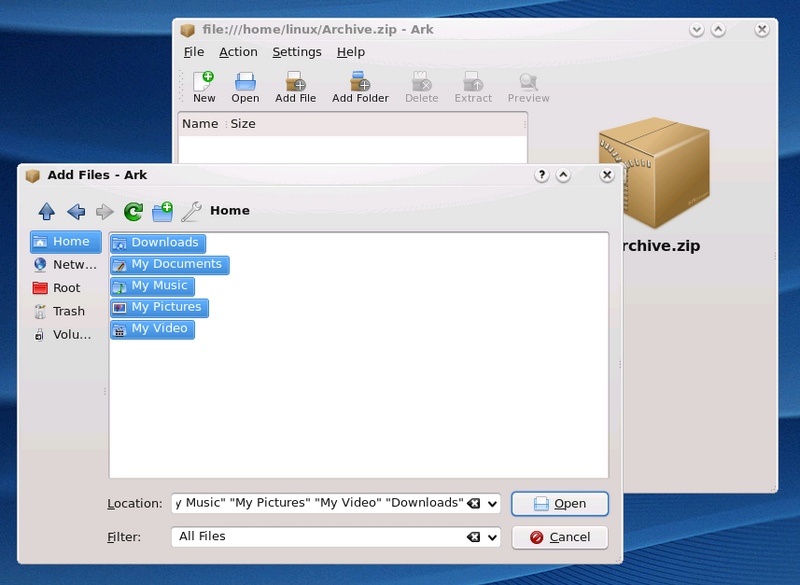The width and height of the screenshot is (800, 585).
Task: Clear the Location field text
Action: [474, 503]
